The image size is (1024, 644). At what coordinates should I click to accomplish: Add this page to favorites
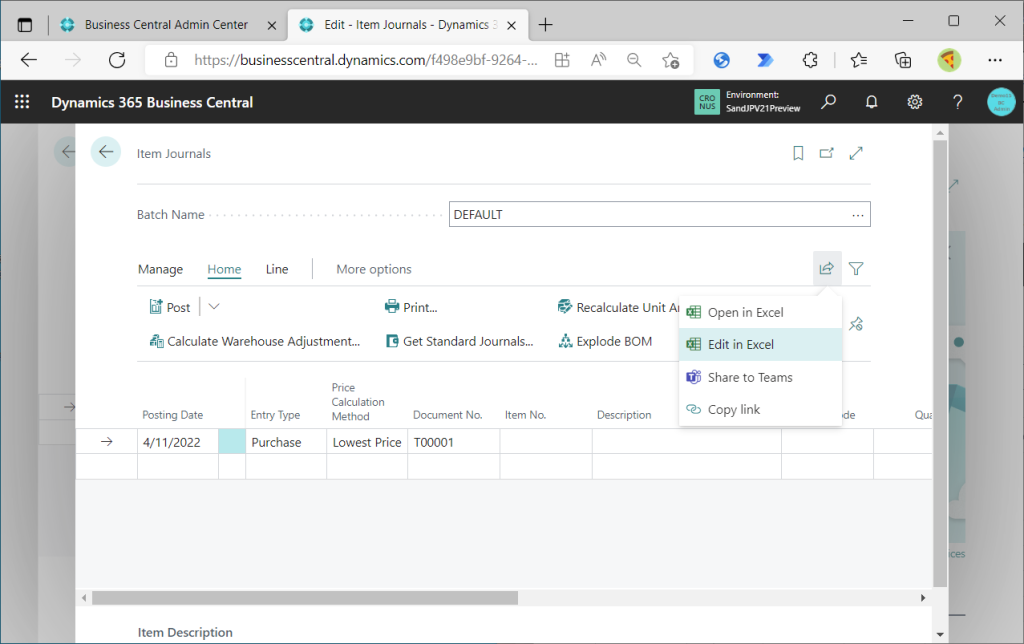click(x=670, y=60)
